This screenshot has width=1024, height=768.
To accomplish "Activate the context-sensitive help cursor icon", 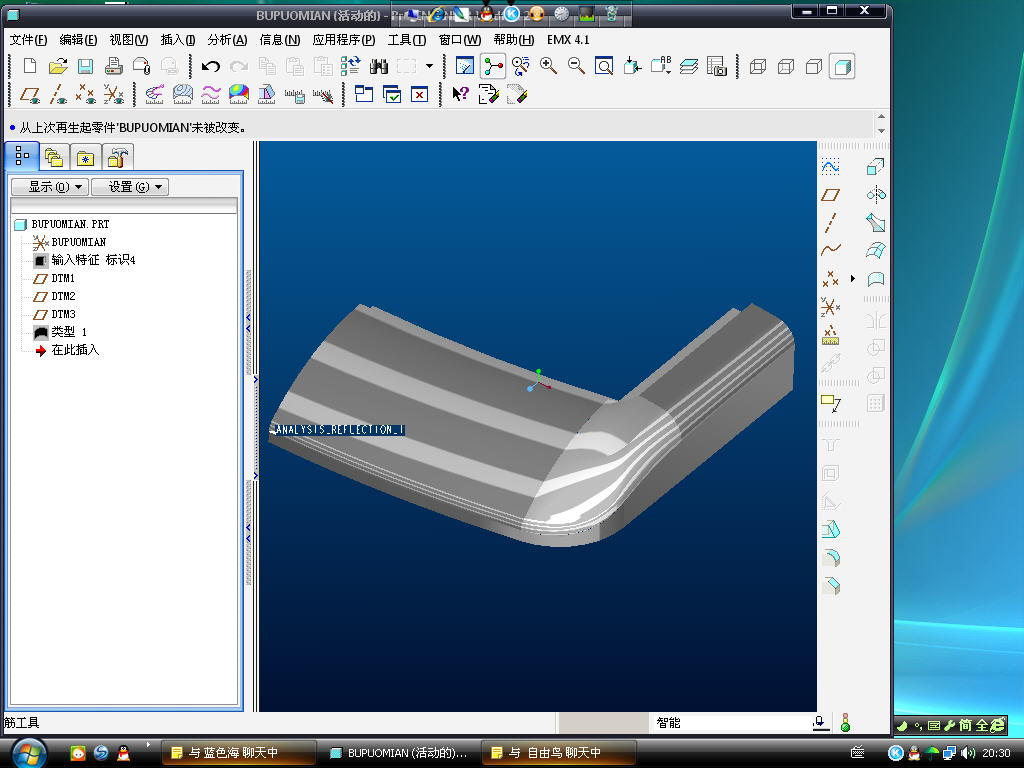I will [460, 95].
